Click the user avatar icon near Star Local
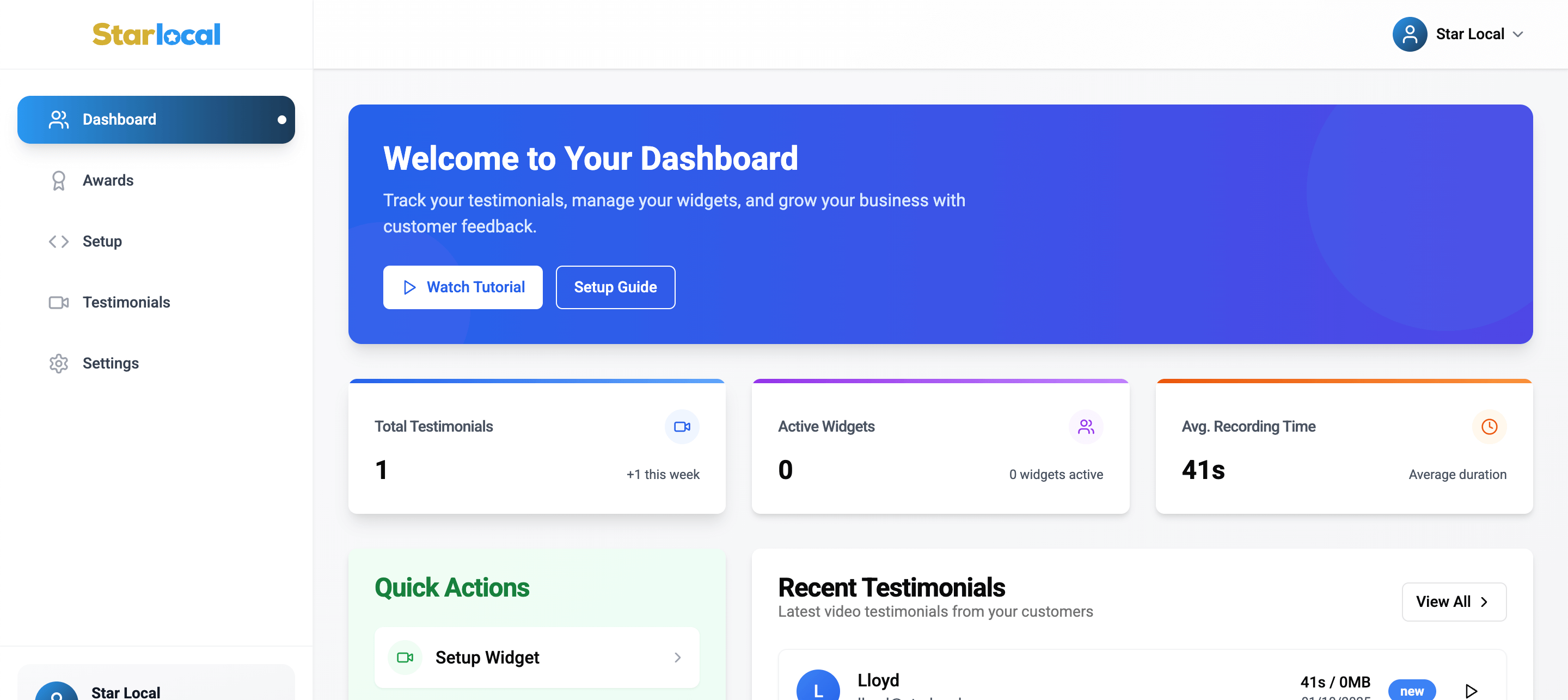1568x700 pixels. 1410,34
